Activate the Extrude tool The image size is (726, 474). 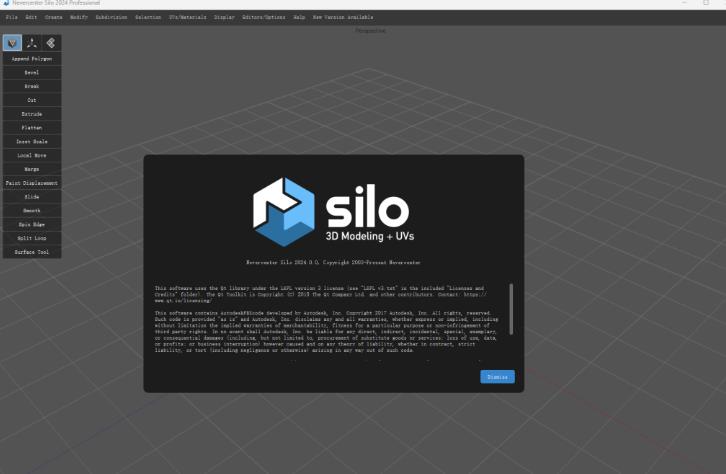pyautogui.click(x=32, y=114)
